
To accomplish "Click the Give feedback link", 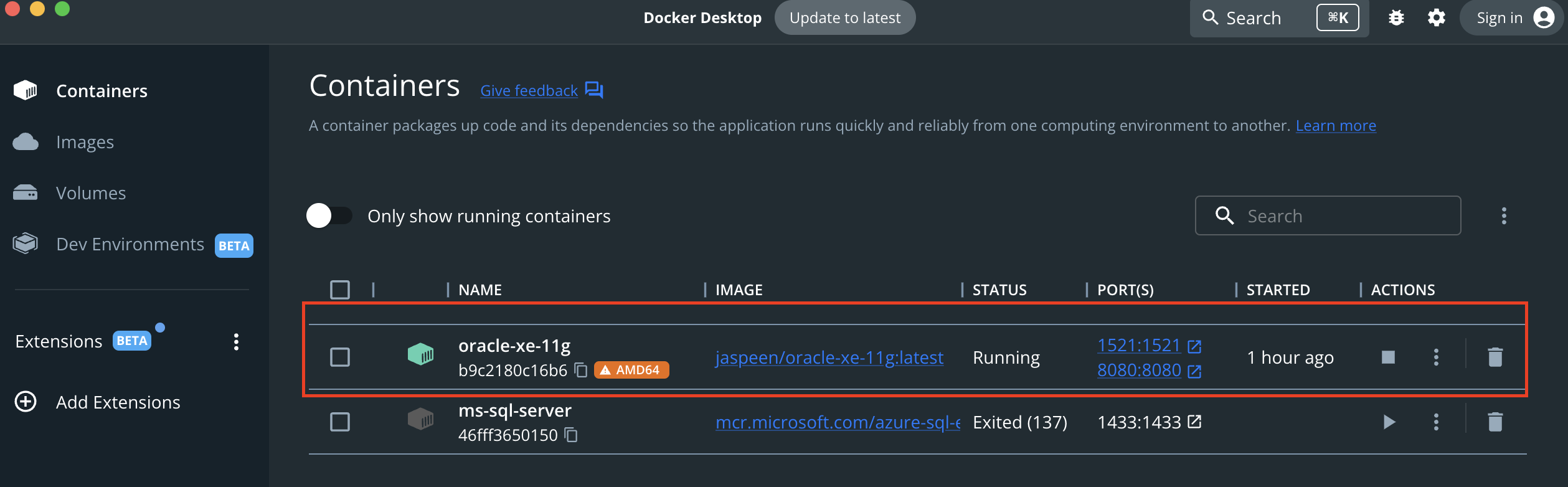I will click(529, 90).
